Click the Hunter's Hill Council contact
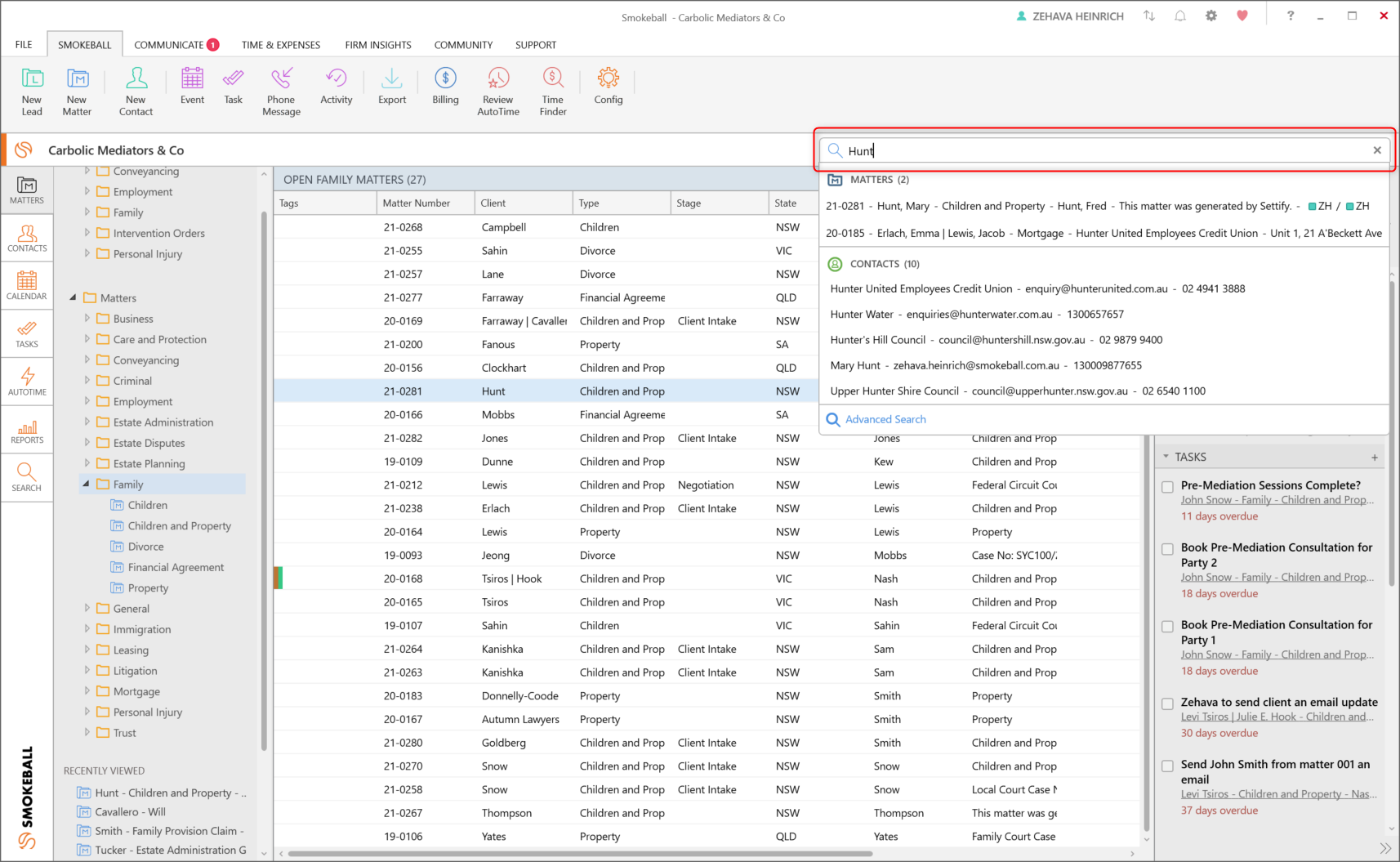This screenshot has height=862, width=1400. 1104,340
